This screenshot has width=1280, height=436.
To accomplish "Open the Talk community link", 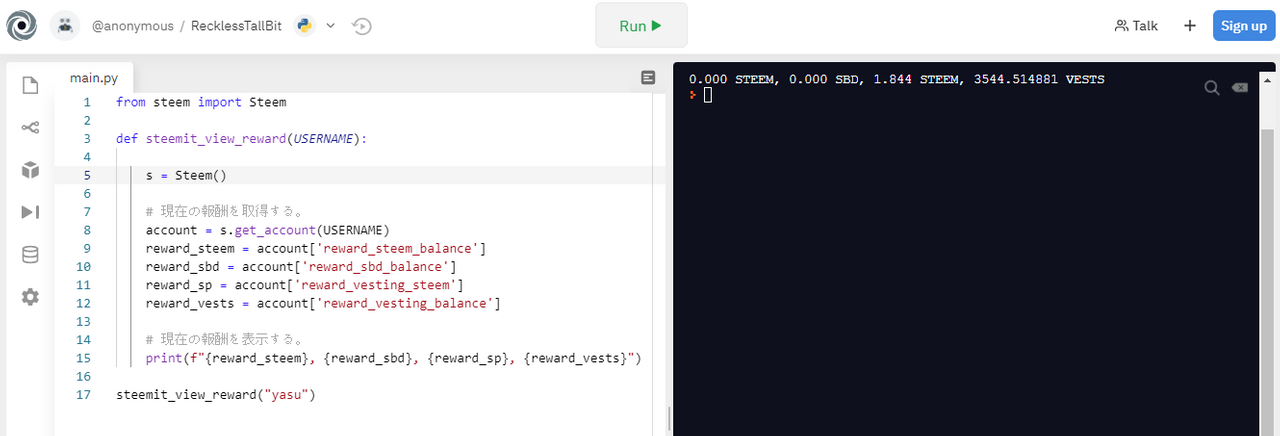I will pyautogui.click(x=1136, y=26).
